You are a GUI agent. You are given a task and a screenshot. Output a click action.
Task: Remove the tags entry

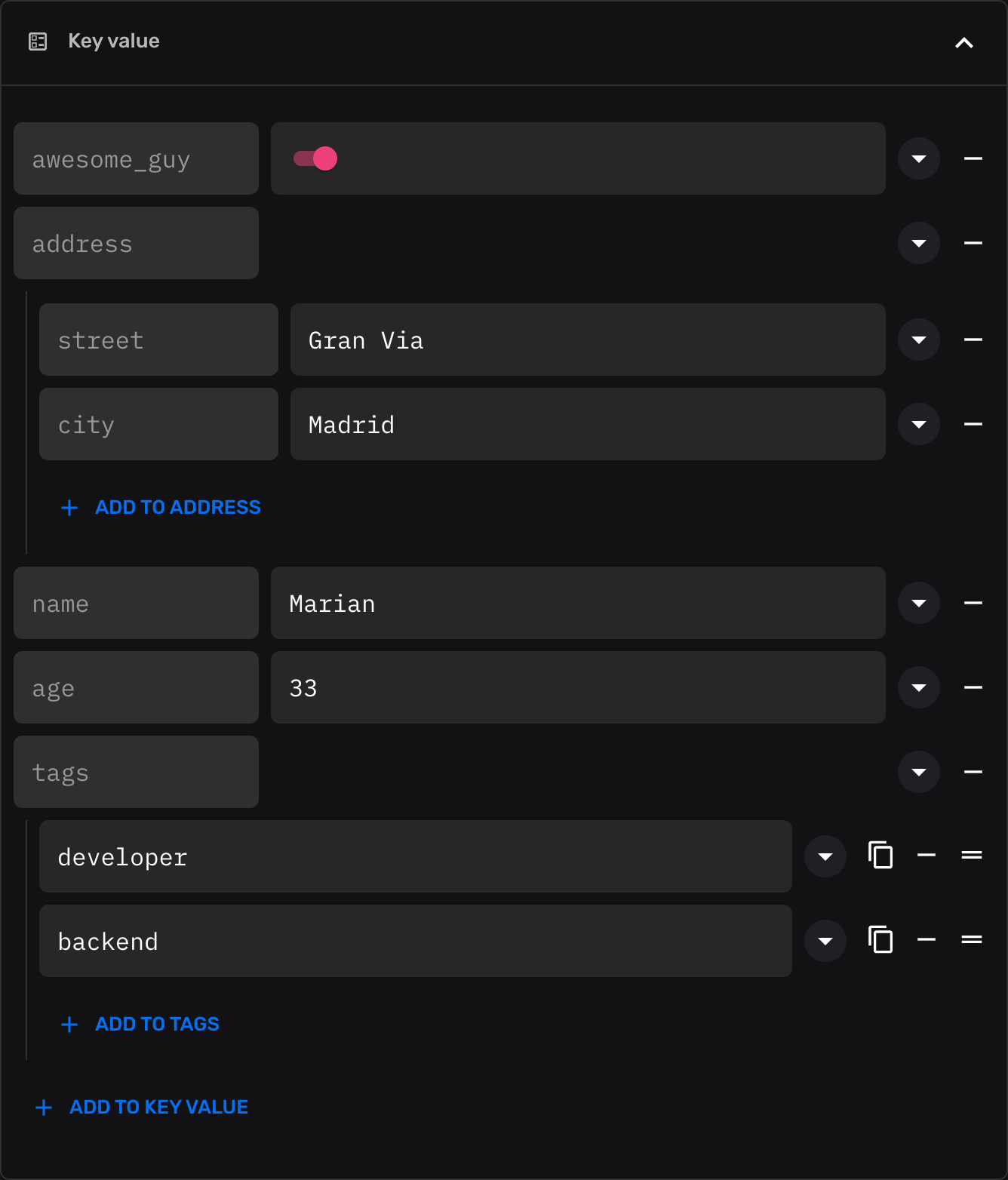tap(973, 772)
